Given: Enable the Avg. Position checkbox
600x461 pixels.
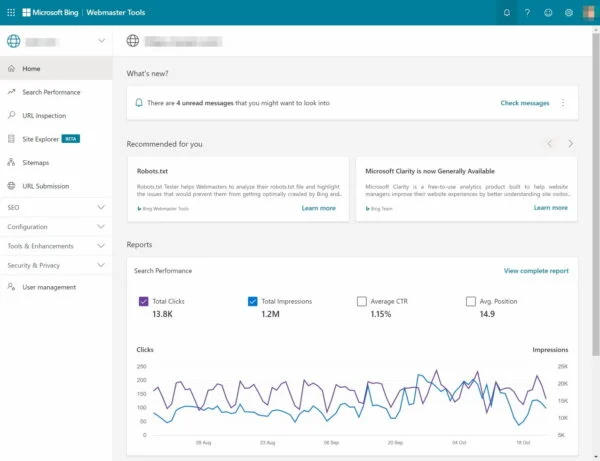Looking at the screenshot, I should [x=471, y=301].
